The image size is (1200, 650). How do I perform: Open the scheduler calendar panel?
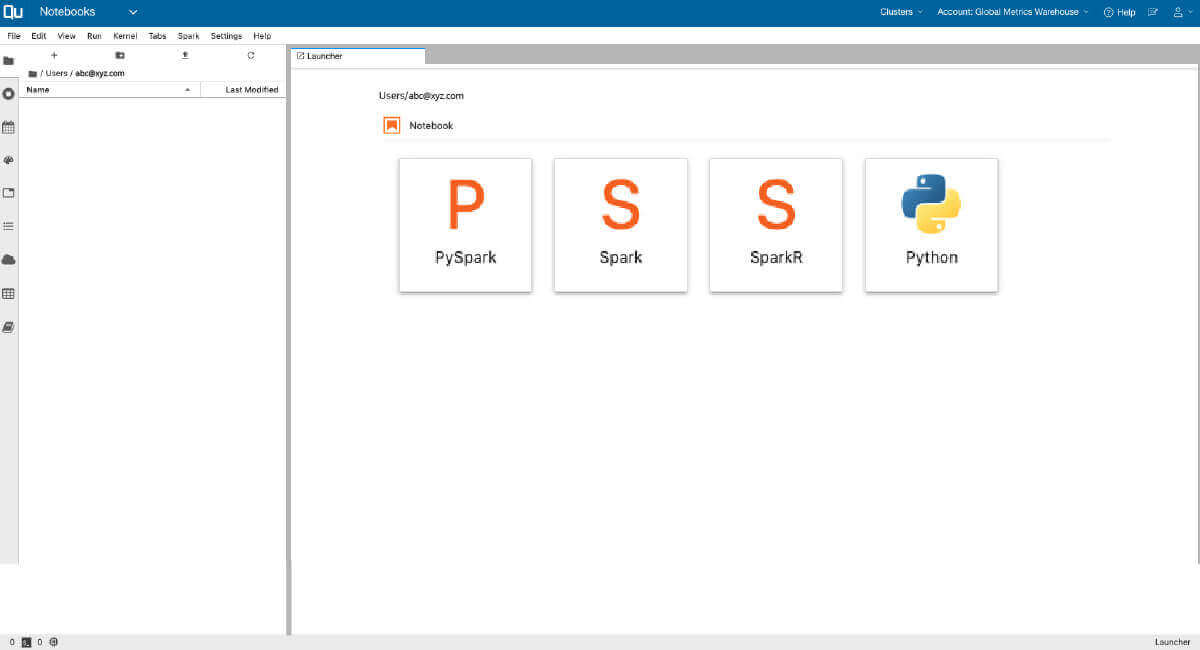click(8, 127)
